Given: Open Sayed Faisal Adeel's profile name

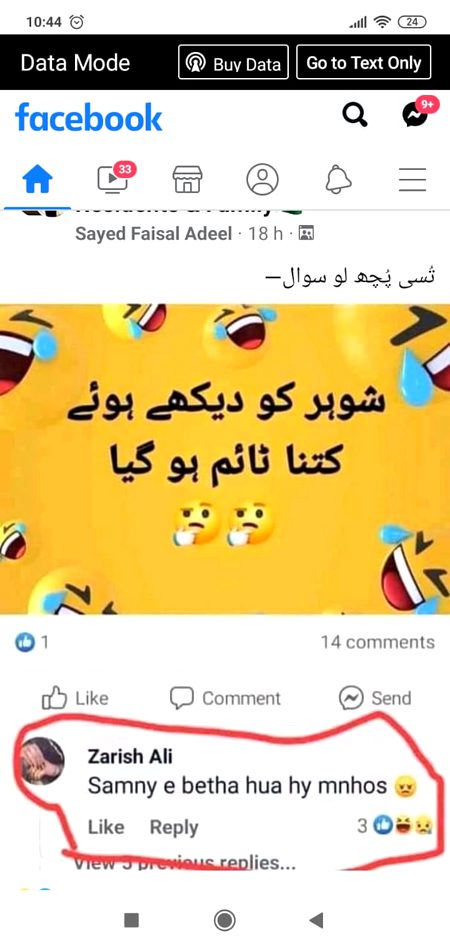Looking at the screenshot, I should click(x=153, y=234).
